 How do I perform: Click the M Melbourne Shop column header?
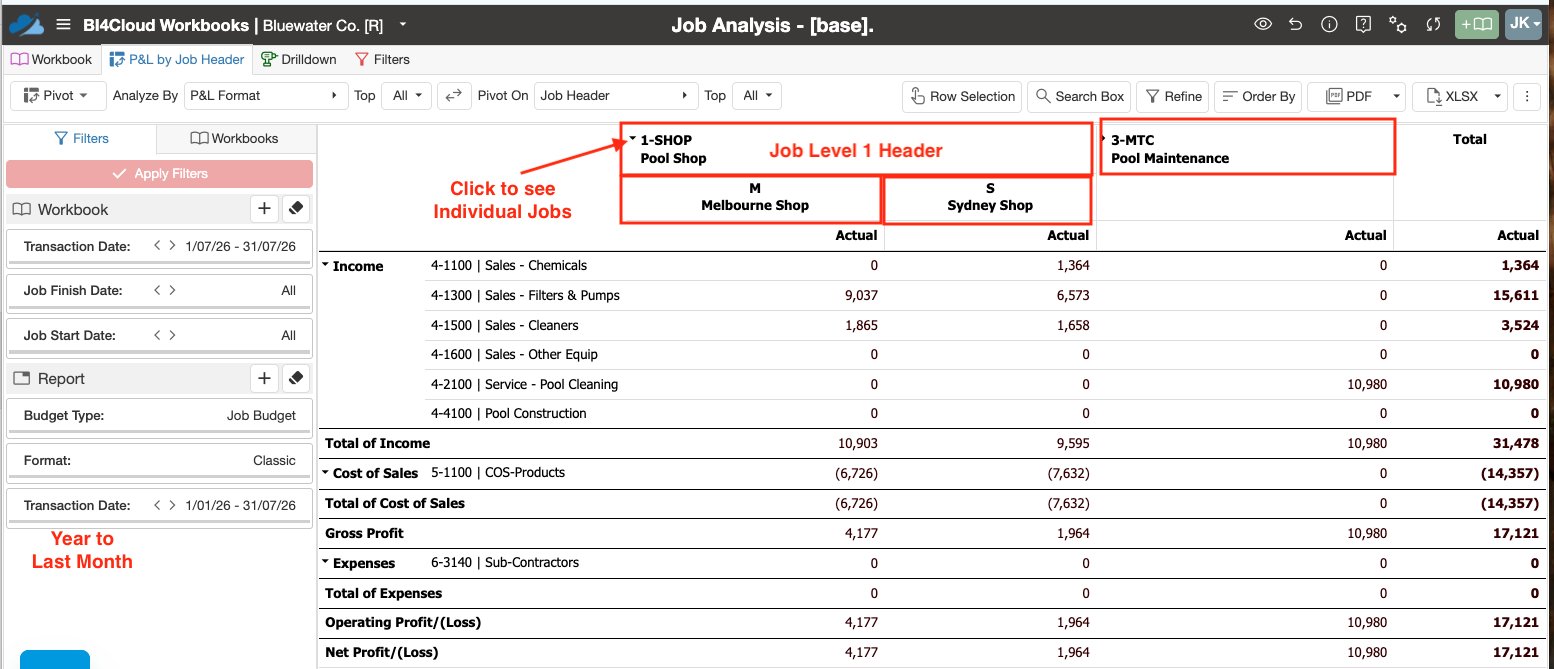[754, 197]
